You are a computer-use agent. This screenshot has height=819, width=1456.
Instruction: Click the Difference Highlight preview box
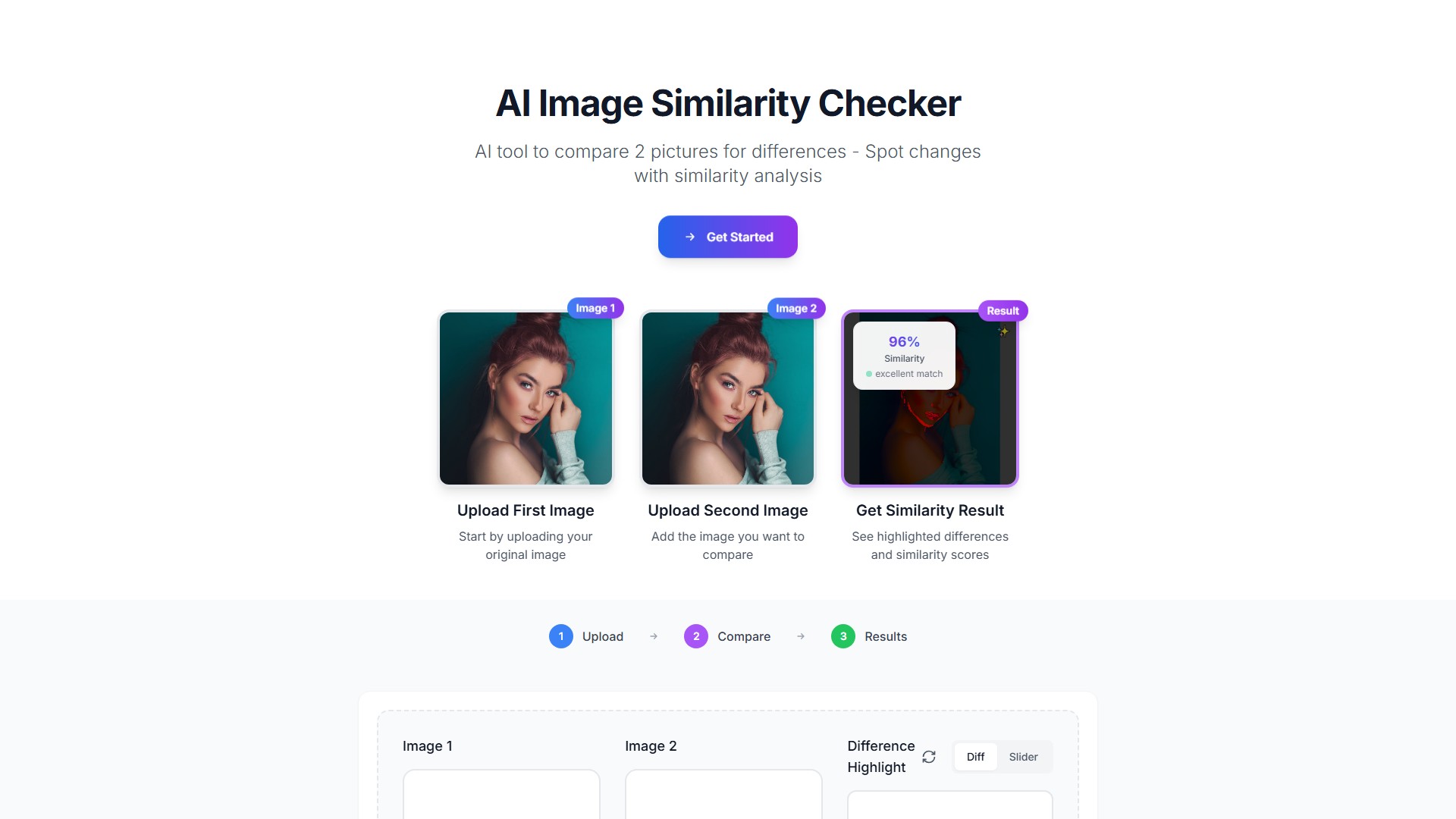[x=949, y=805]
